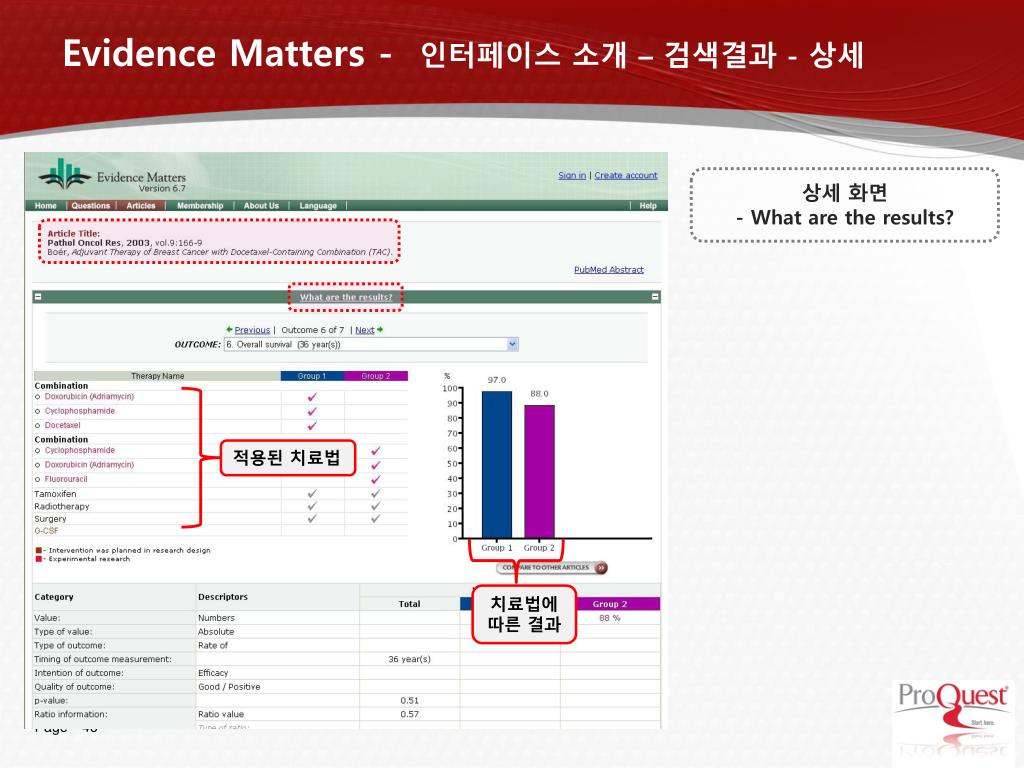Collapse section using right minus icon
The image size is (1024, 768).
[x=655, y=296]
